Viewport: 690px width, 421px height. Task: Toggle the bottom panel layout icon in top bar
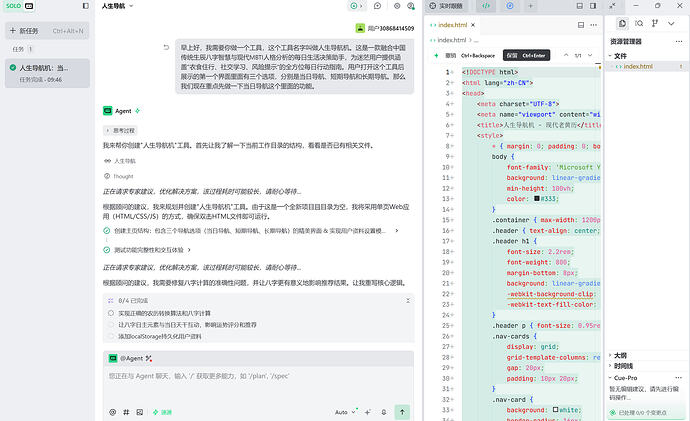[580, 6]
